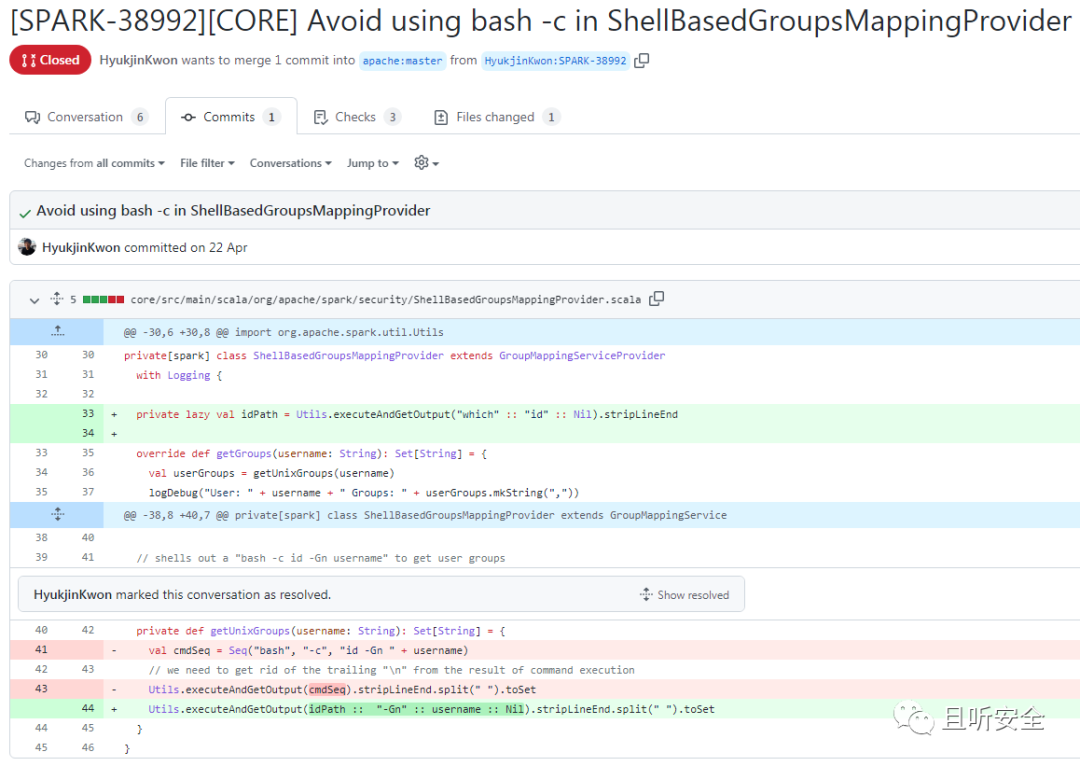1080x766 pixels.
Task: Open the diff settings gear menu
Action: (x=426, y=163)
